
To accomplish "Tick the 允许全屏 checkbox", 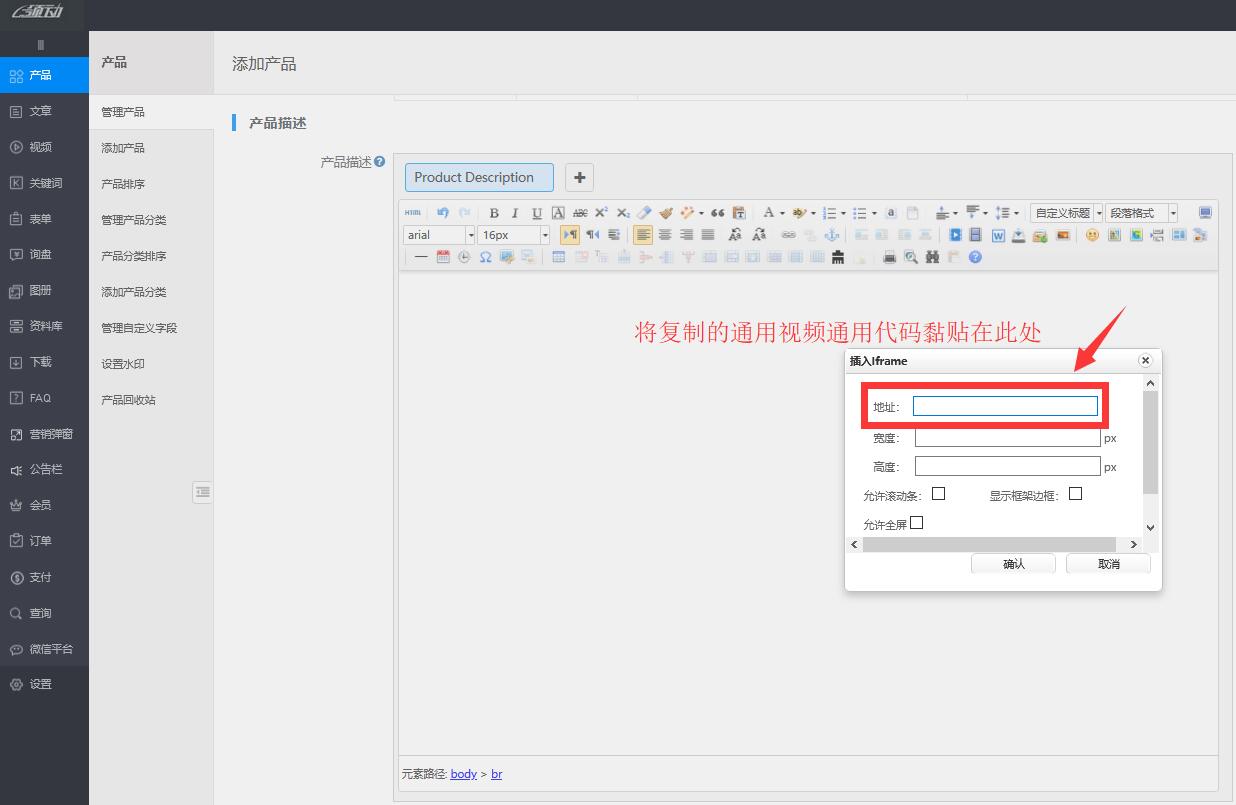I will (916, 522).
